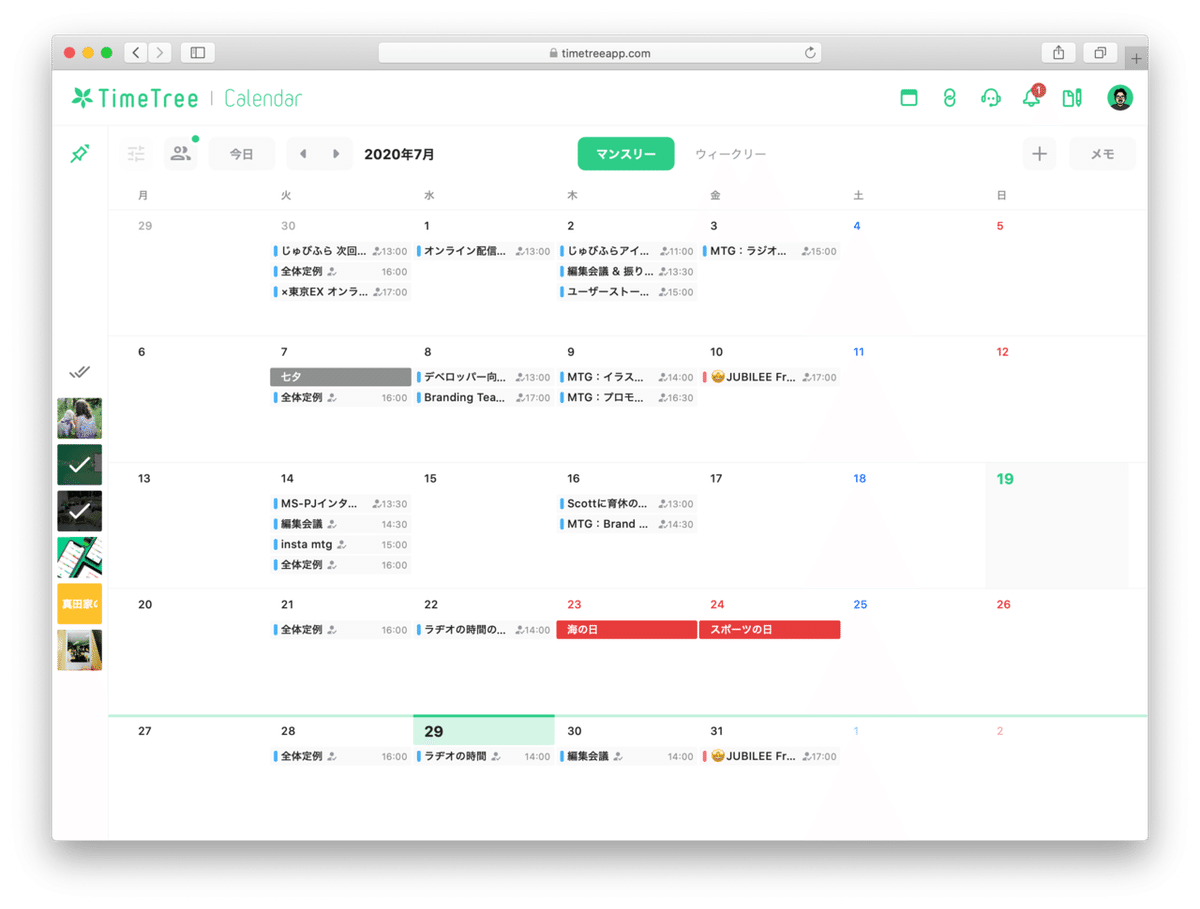Viewport: 1200px width, 909px height.
Task: Open the 七夕 event on July 7
Action: [x=340, y=376]
